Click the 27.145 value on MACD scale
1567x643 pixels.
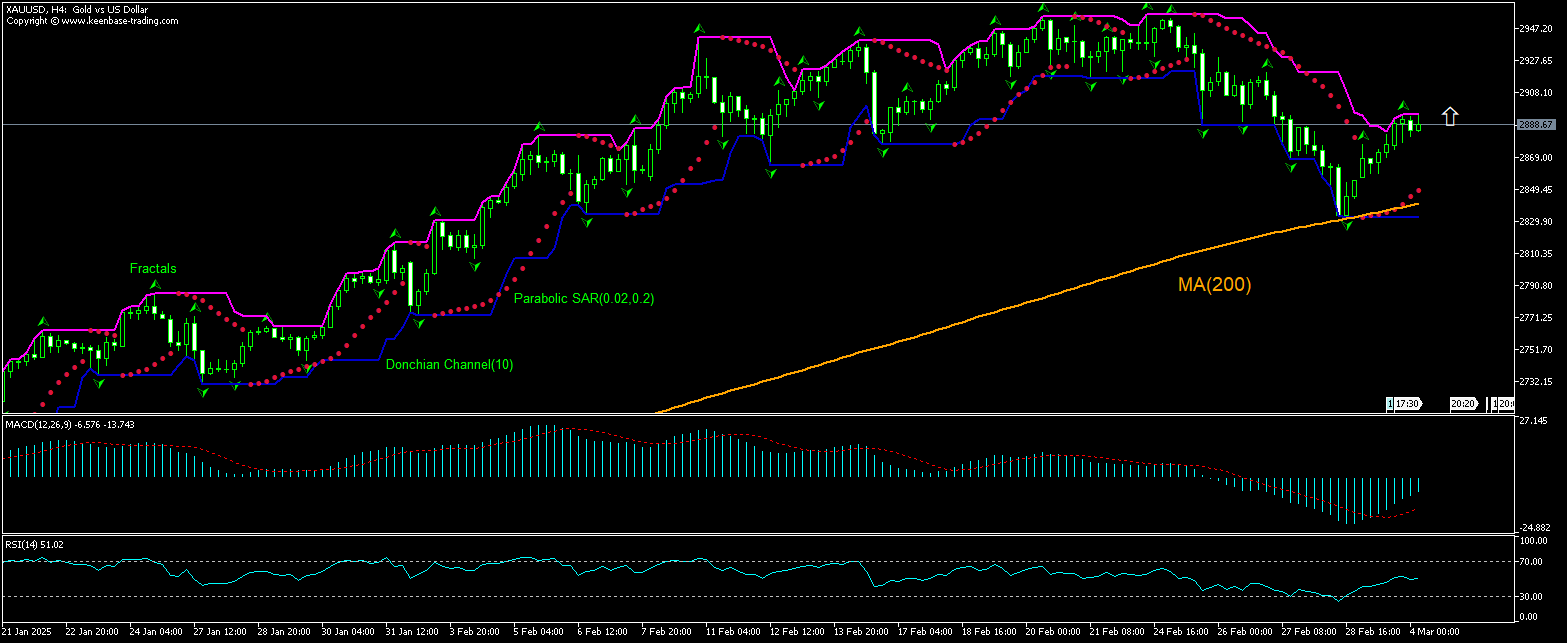[x=1535, y=421]
